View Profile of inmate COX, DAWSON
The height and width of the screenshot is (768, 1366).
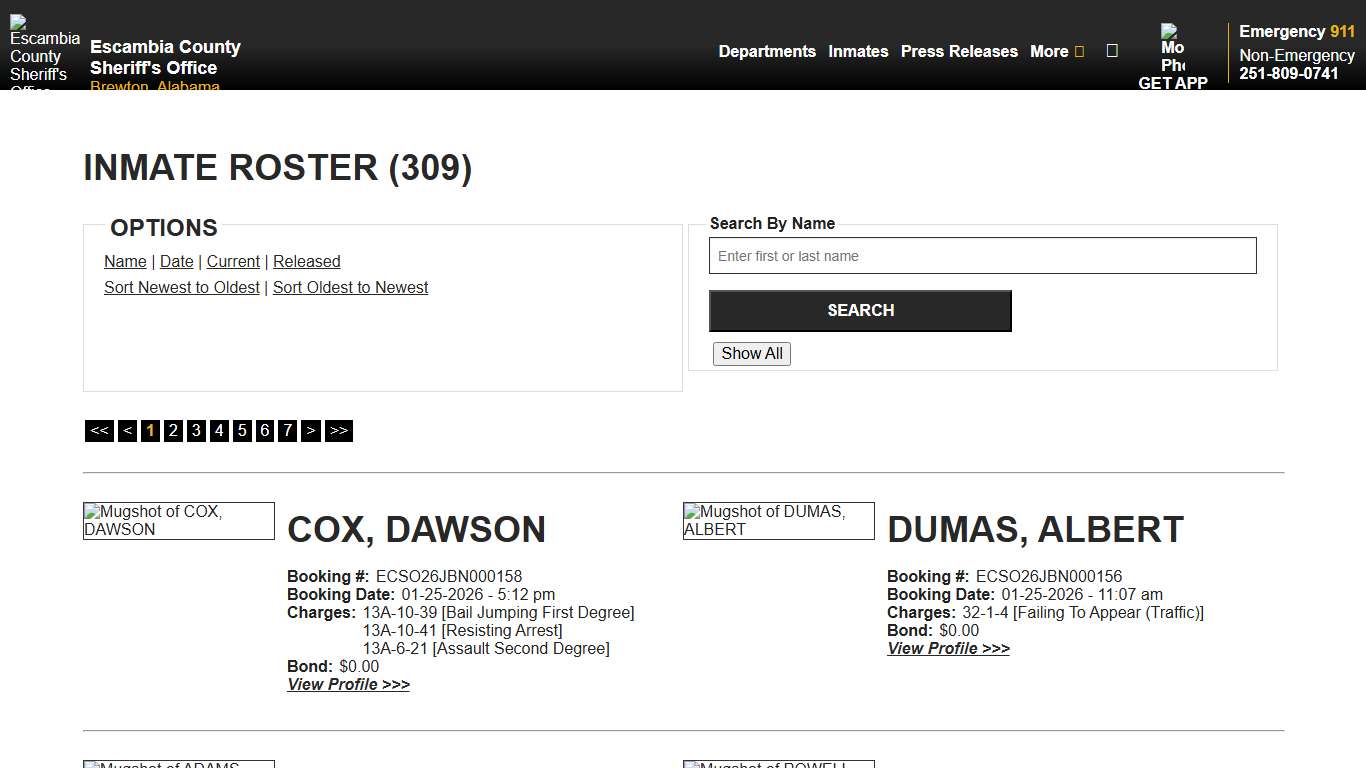[x=348, y=684]
